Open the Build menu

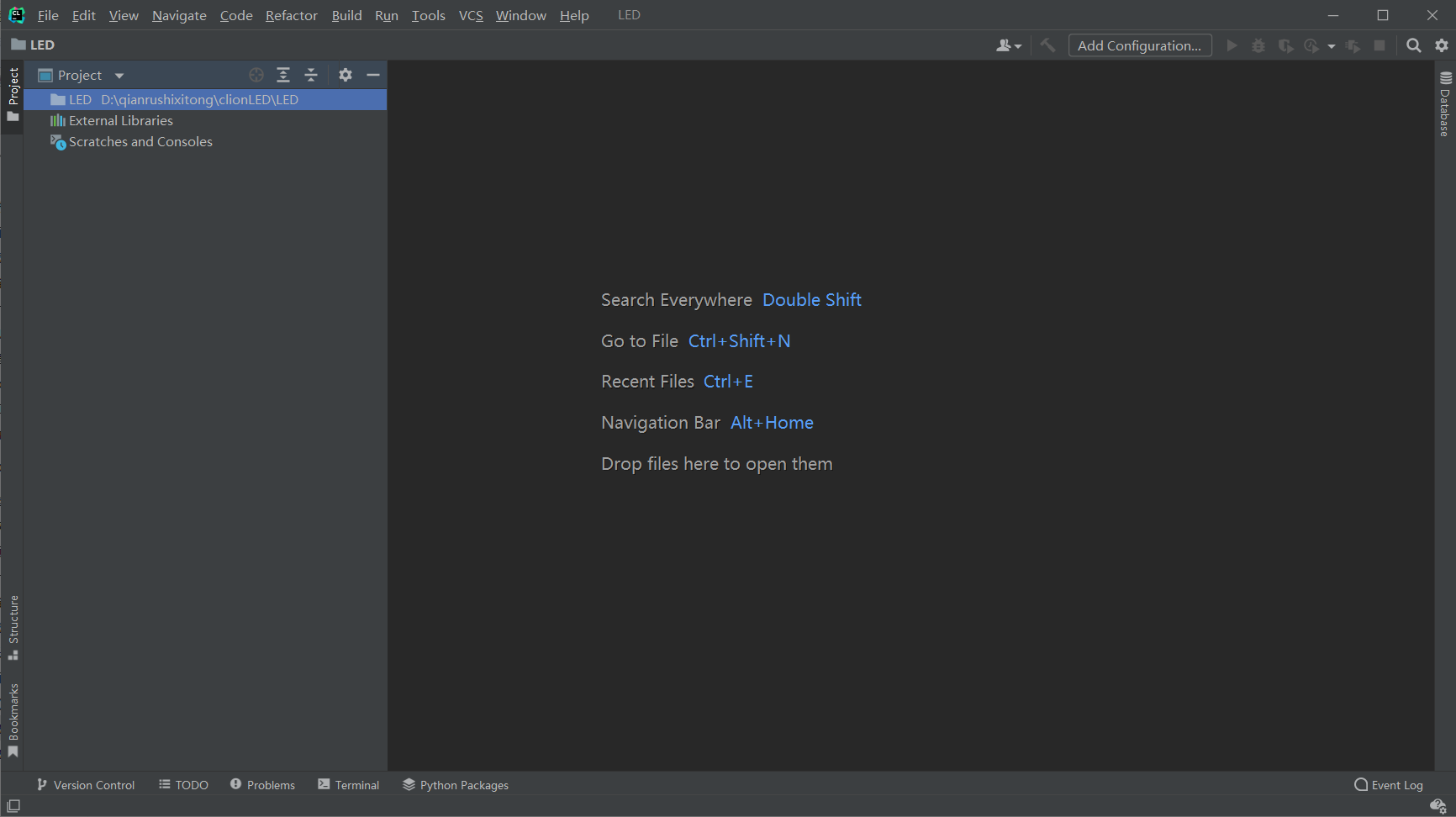pos(346,15)
